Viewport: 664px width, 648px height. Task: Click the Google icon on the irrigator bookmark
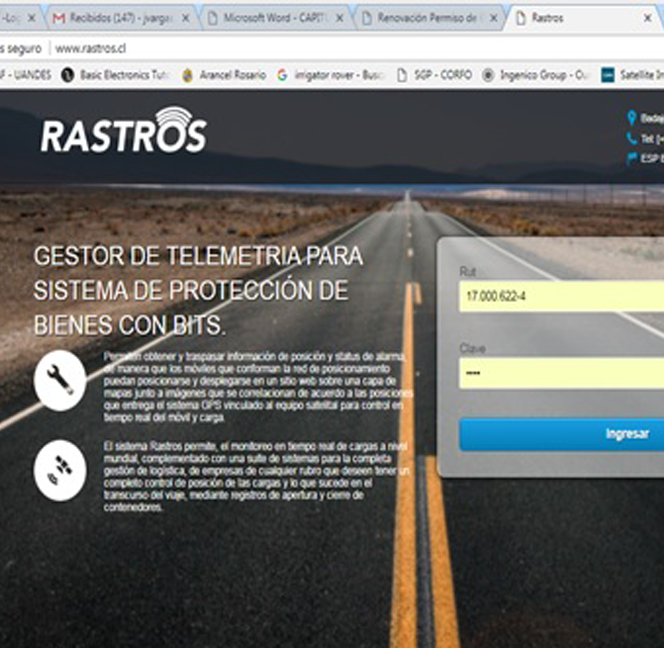pos(282,75)
